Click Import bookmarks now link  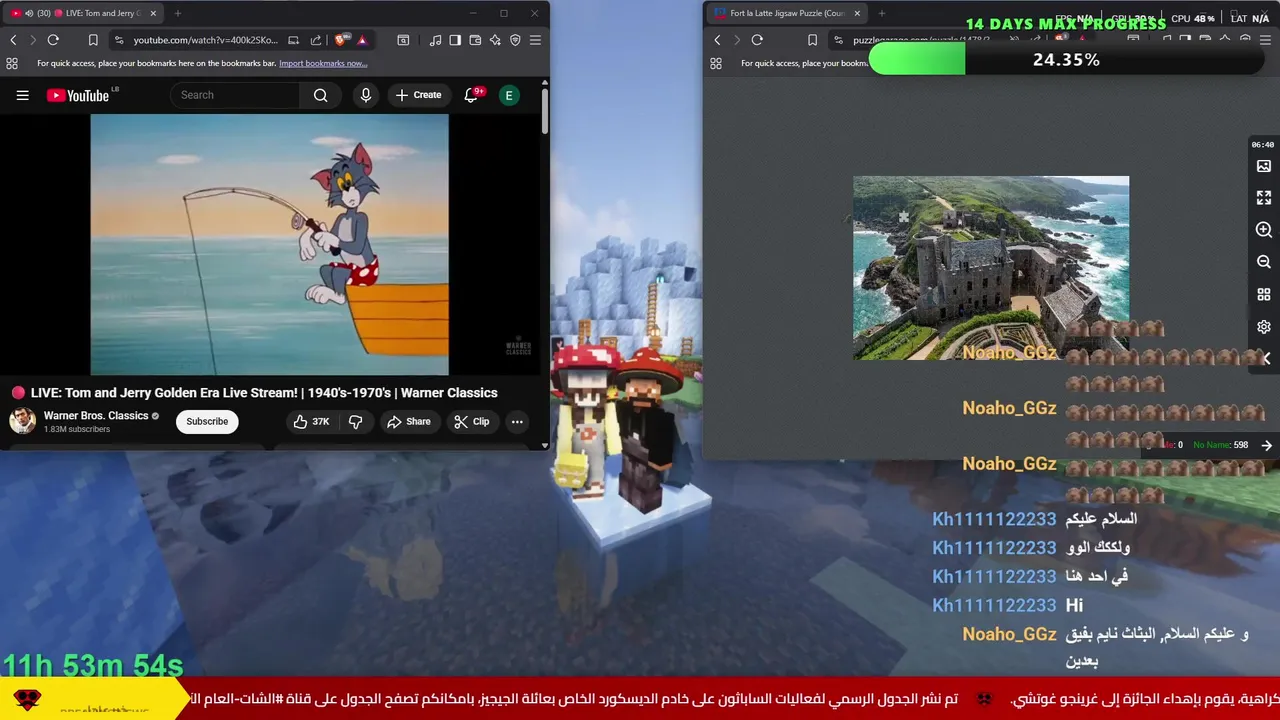coord(323,63)
